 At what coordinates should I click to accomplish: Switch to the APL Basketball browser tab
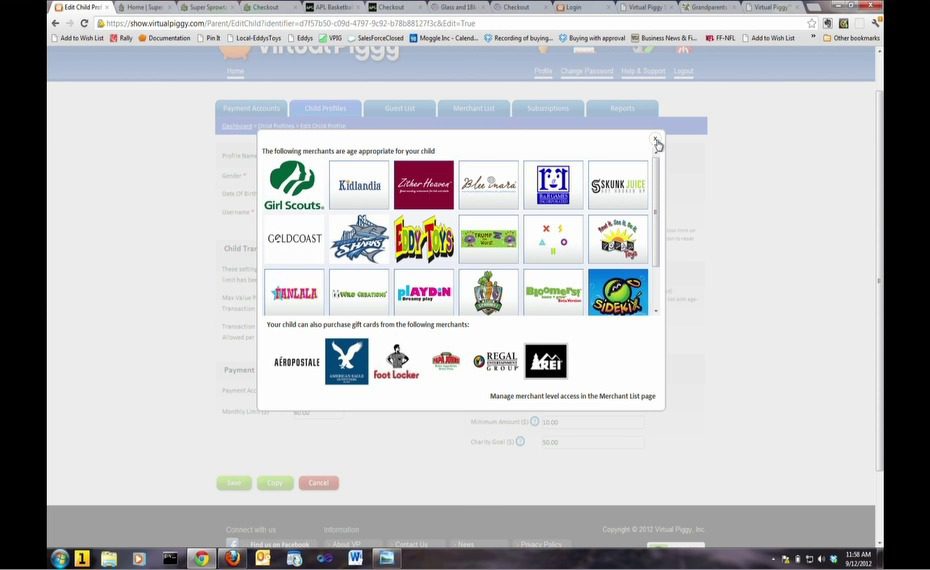click(332, 7)
